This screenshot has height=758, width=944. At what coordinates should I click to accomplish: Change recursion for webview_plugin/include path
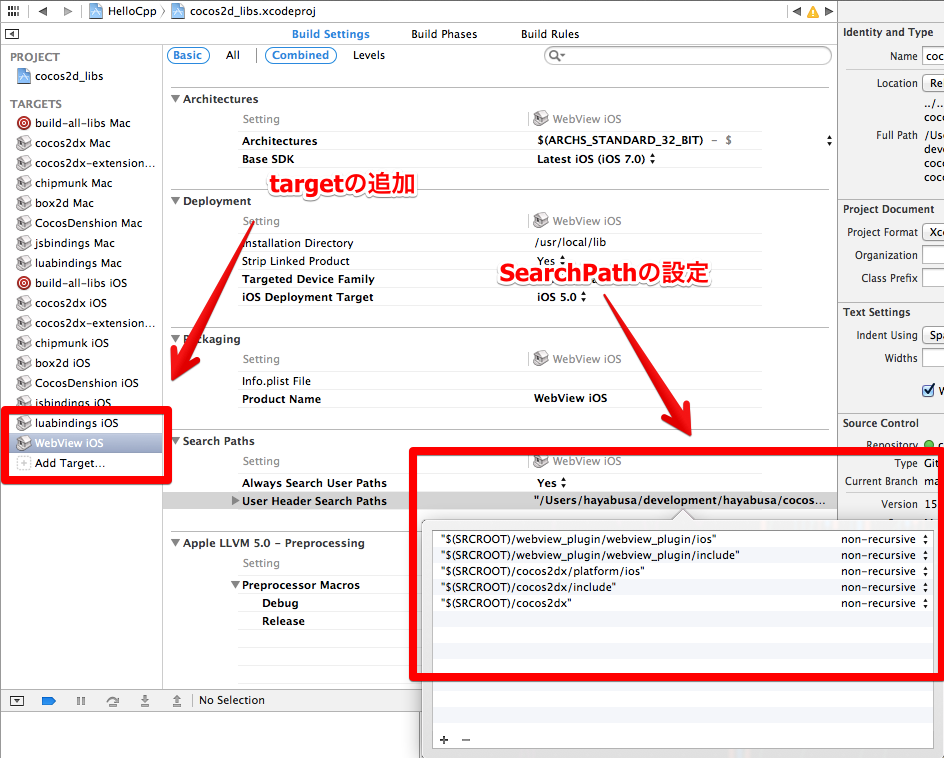point(884,555)
